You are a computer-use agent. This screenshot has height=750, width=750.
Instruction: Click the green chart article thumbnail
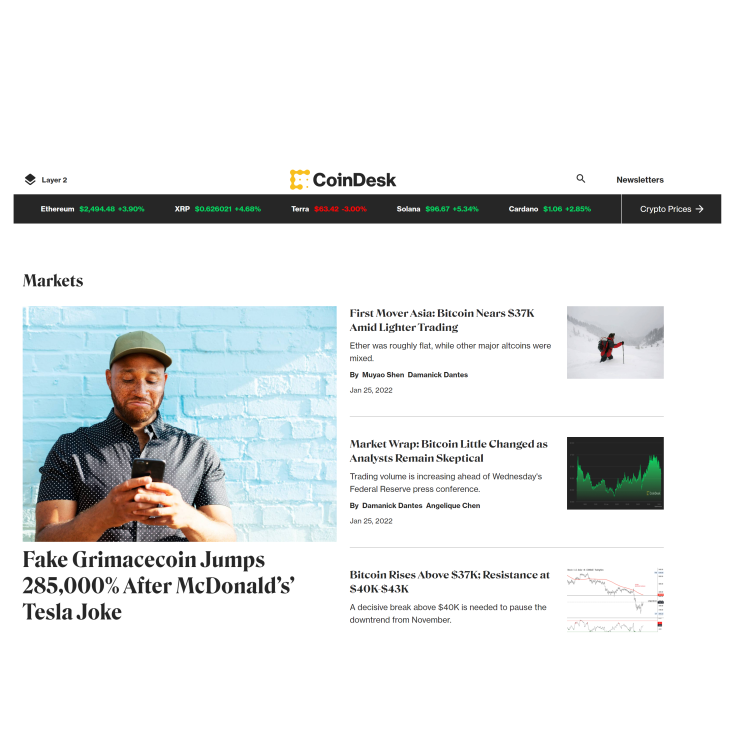pos(615,473)
